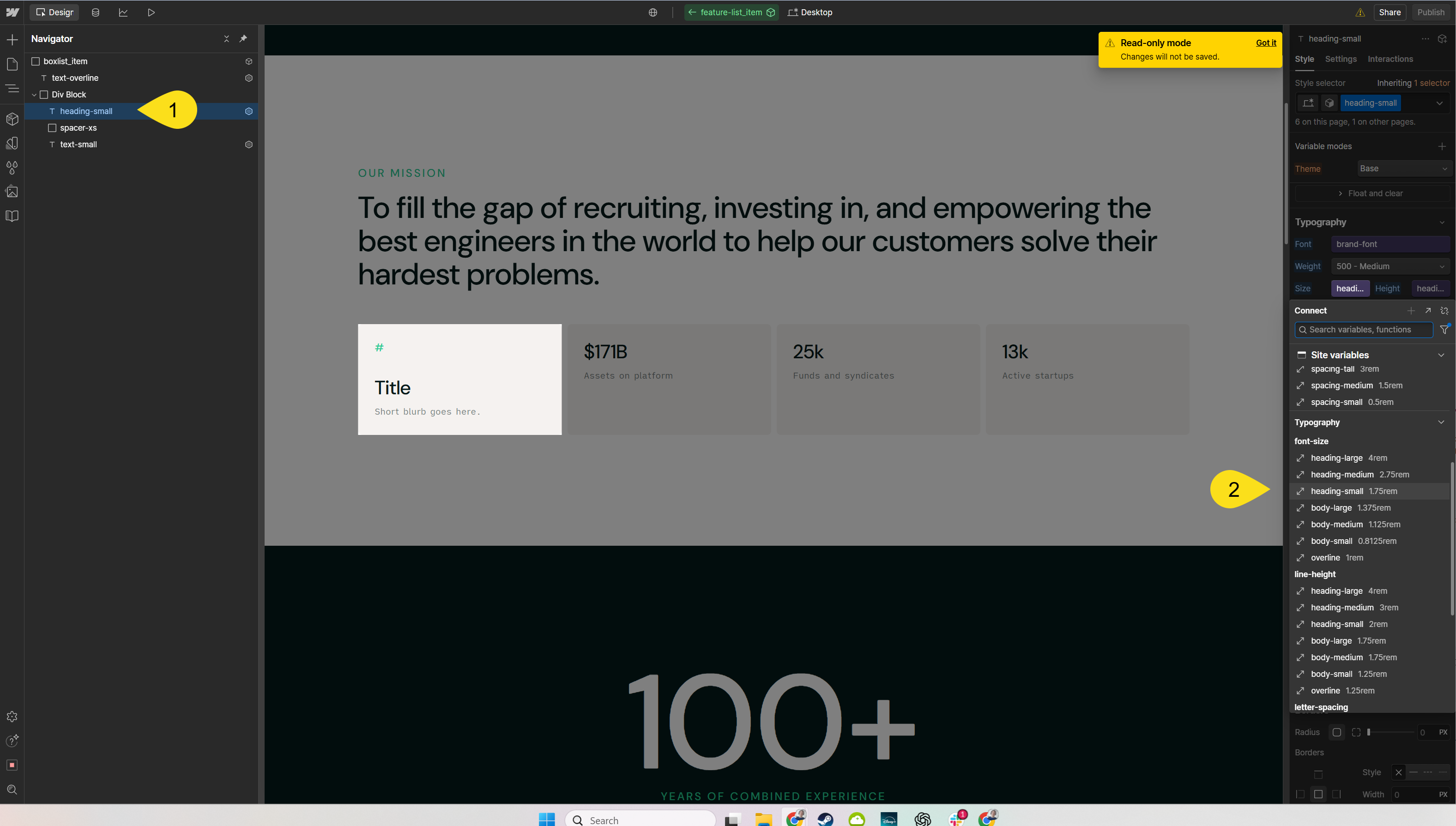Click the Connect variable filter icon
1456x826 pixels.
[1444, 330]
